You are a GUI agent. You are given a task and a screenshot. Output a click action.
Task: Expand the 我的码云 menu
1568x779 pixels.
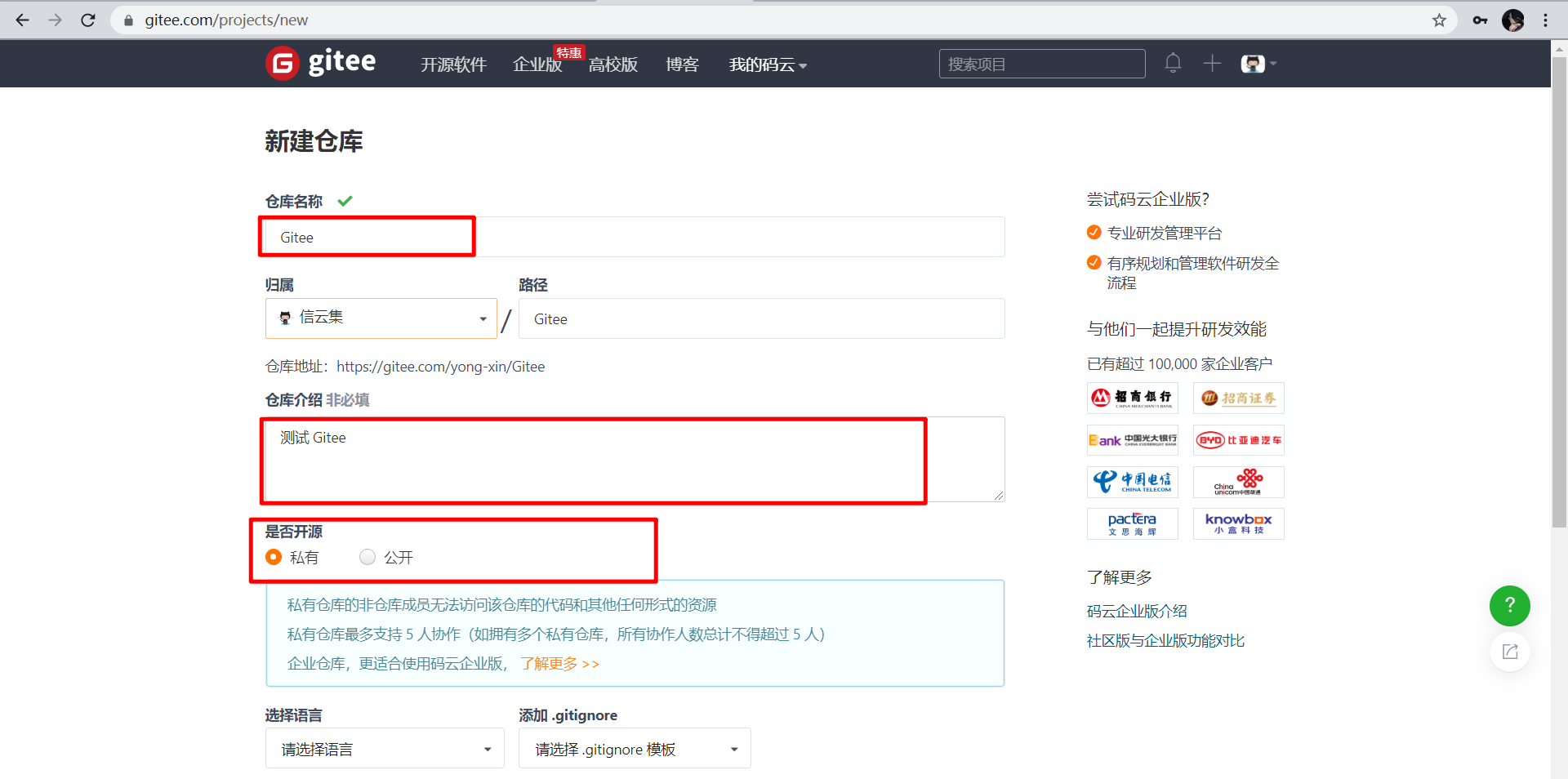(768, 65)
